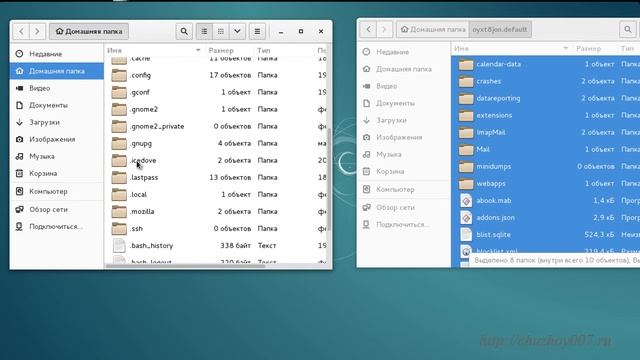
Task: Click back arrow in right window
Action: click(368, 29)
